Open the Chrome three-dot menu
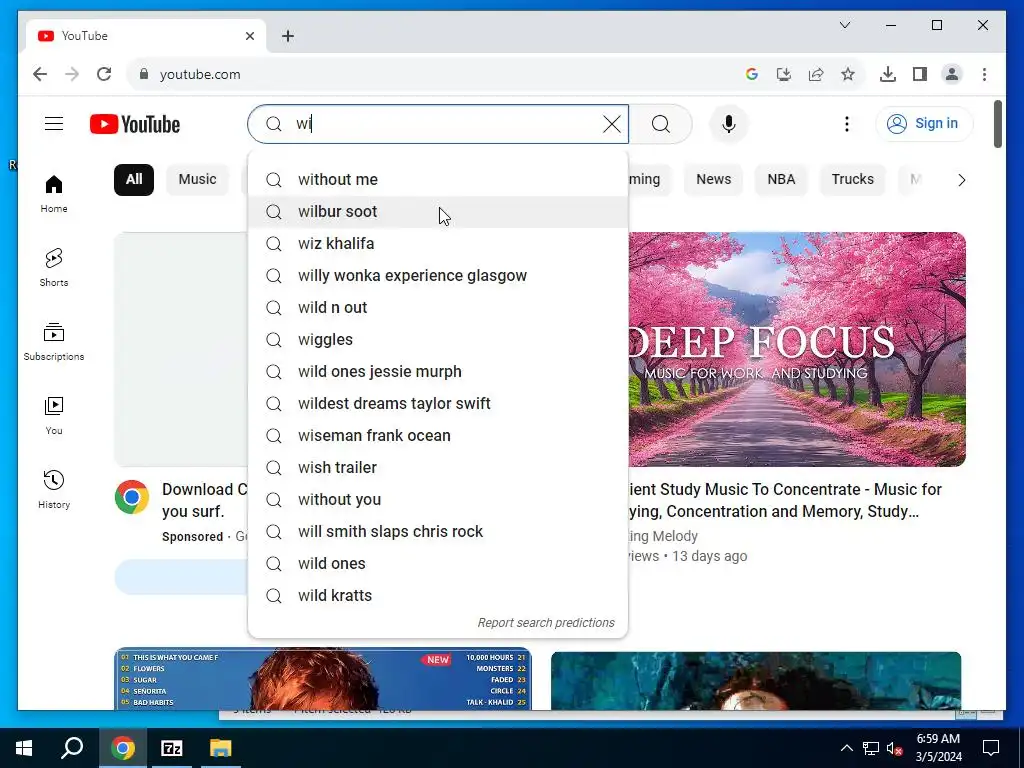Screen dimensions: 1024x768 point(984,74)
